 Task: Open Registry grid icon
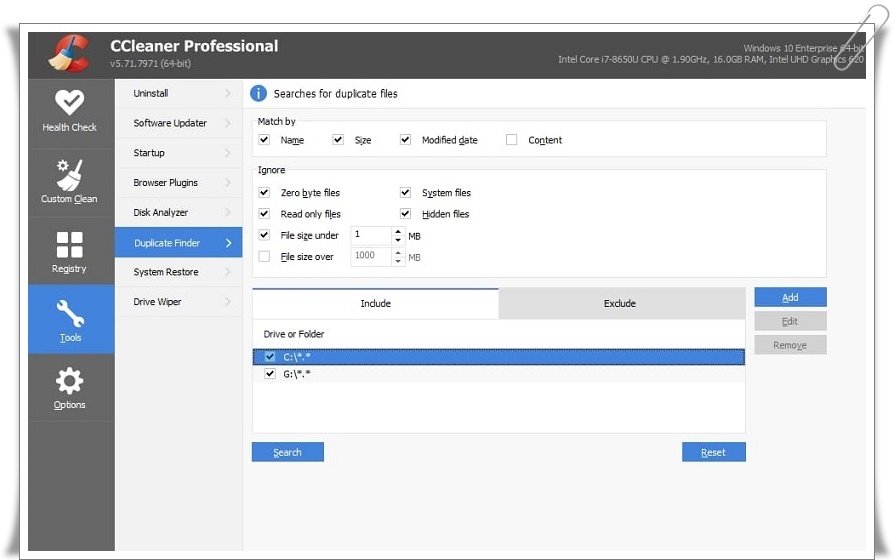[x=70, y=245]
